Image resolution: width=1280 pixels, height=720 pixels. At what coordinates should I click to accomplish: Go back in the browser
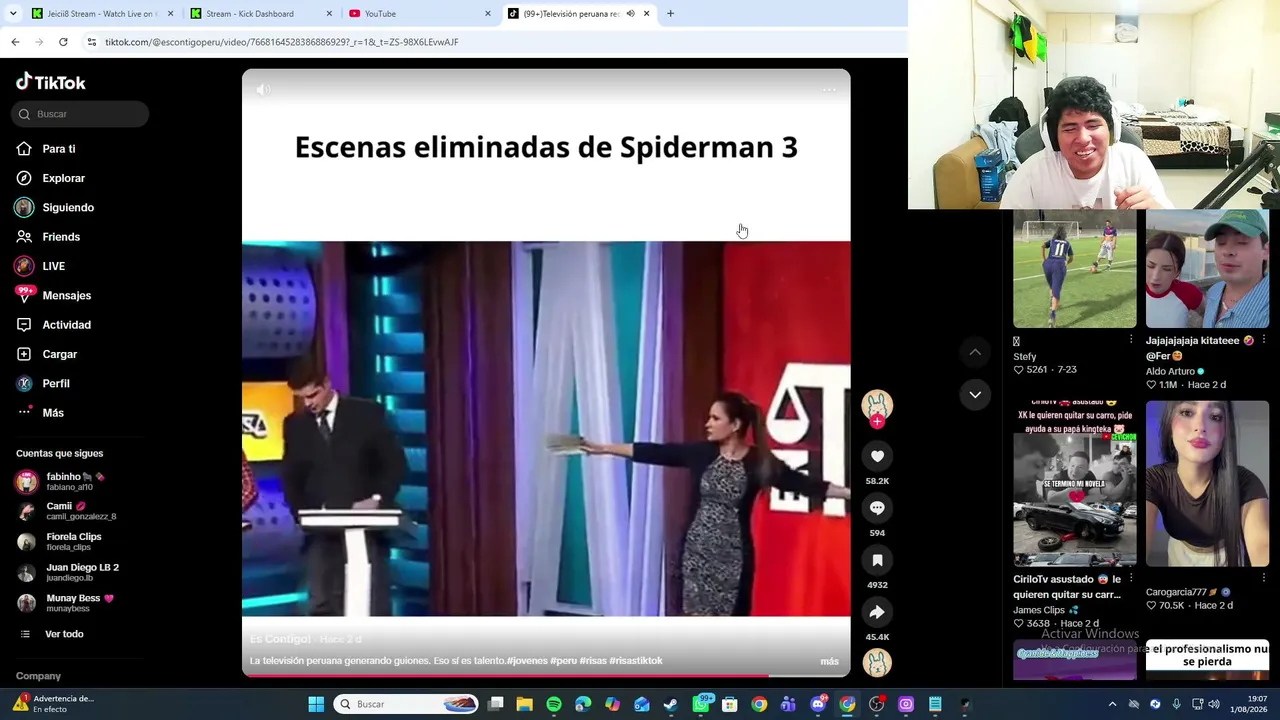[15, 42]
